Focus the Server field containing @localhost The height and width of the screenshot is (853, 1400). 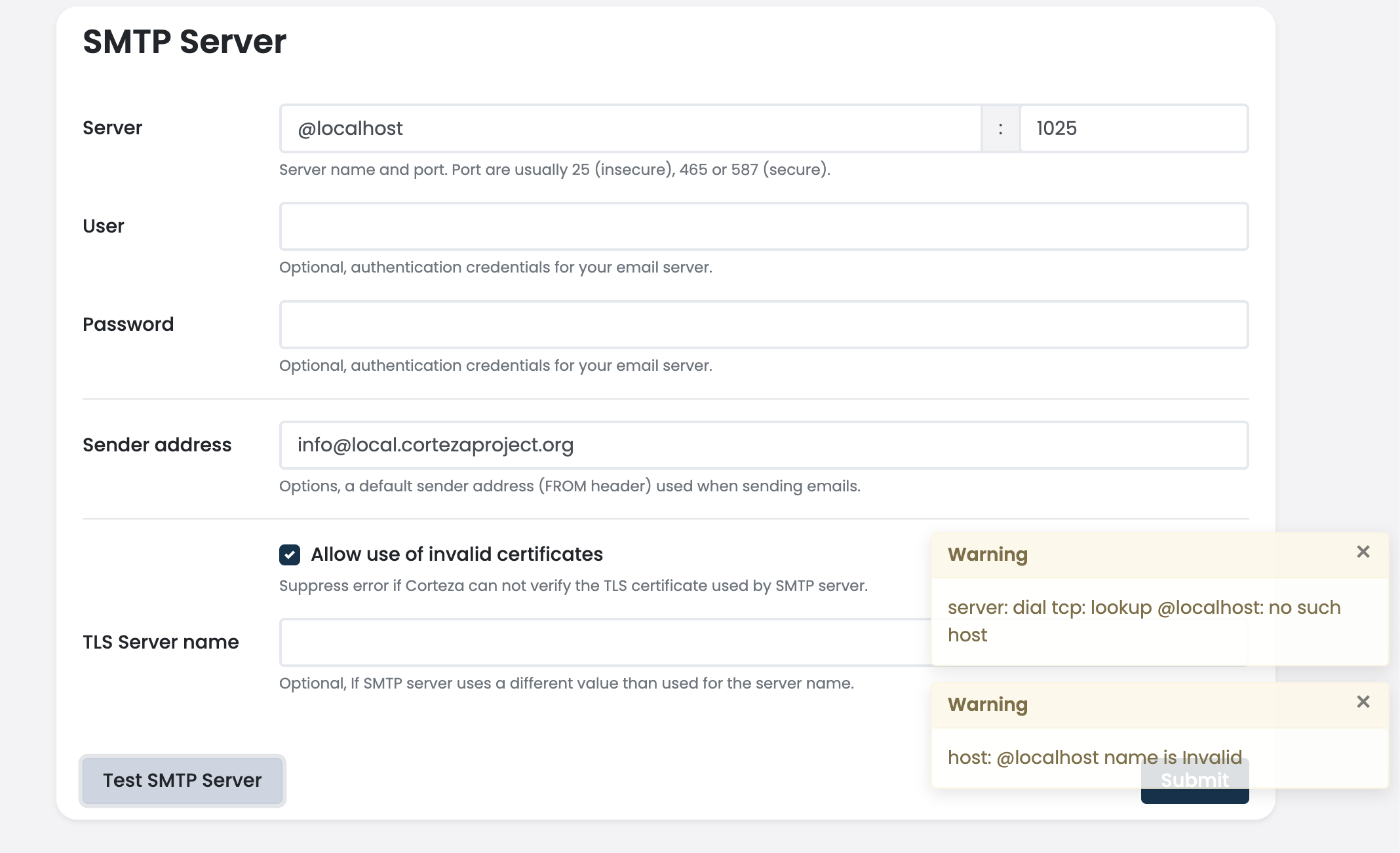pos(629,128)
